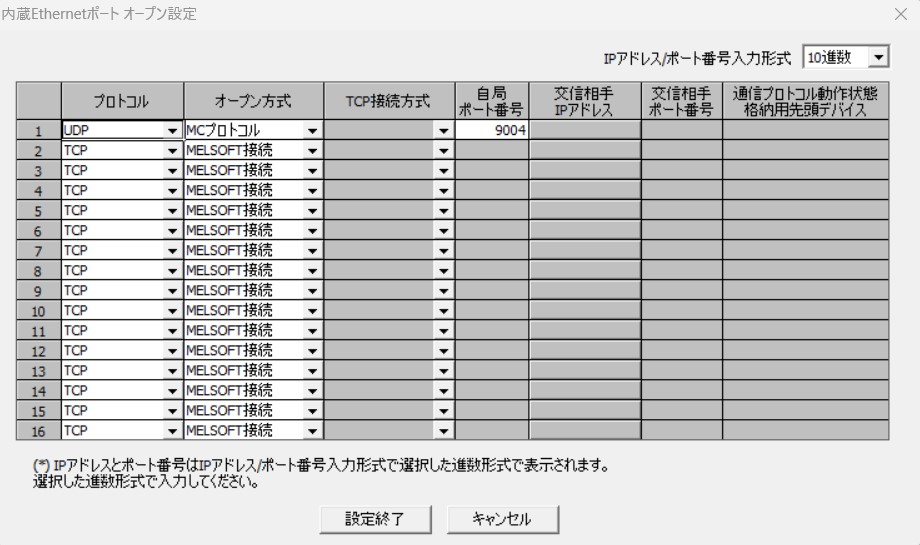Open row 16 protocol dropdown (TCP)

pyautogui.click(x=122, y=430)
